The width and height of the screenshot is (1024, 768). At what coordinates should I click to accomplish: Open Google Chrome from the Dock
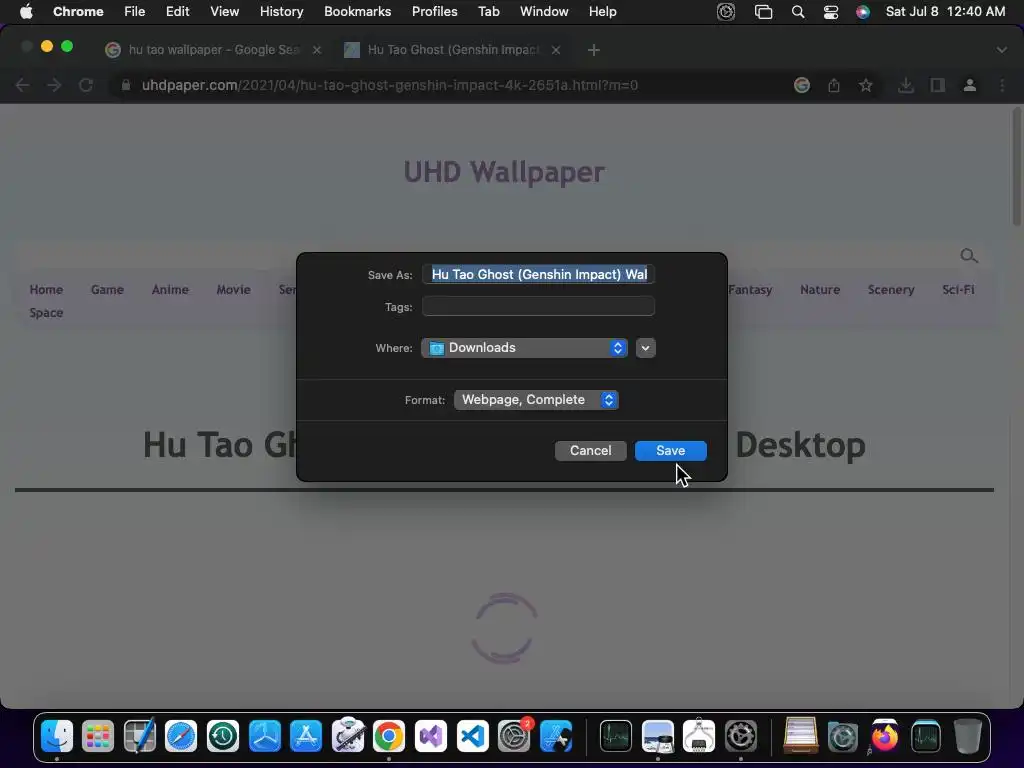(x=389, y=737)
